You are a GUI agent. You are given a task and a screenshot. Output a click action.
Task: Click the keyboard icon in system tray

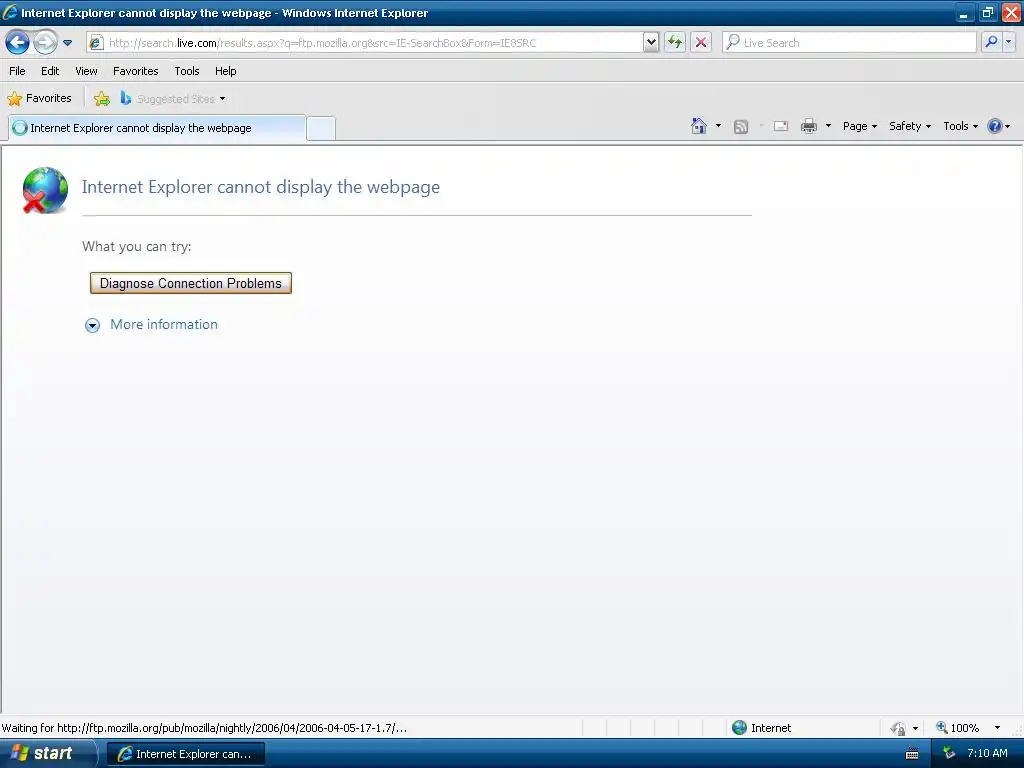[912, 754]
